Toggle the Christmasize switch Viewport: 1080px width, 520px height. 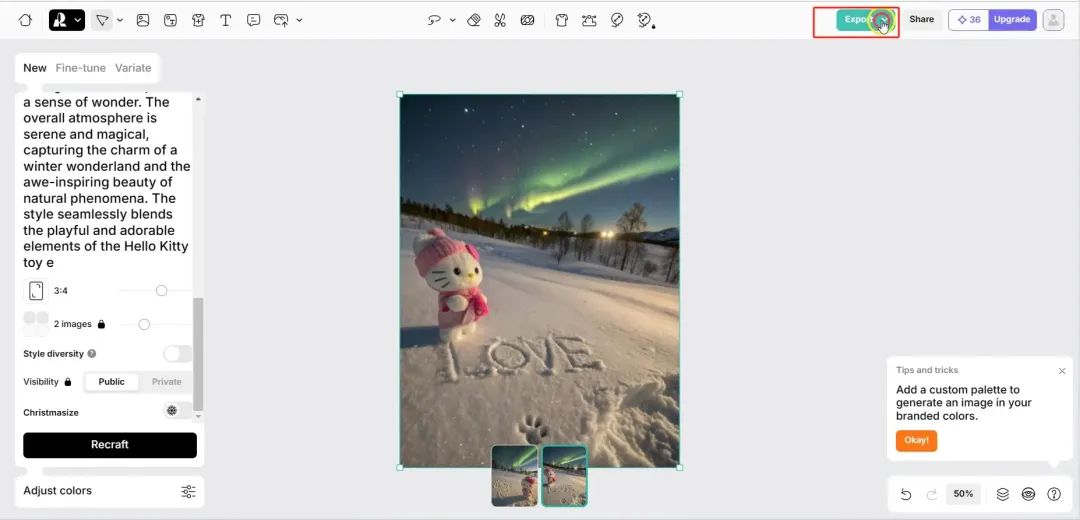[178, 410]
